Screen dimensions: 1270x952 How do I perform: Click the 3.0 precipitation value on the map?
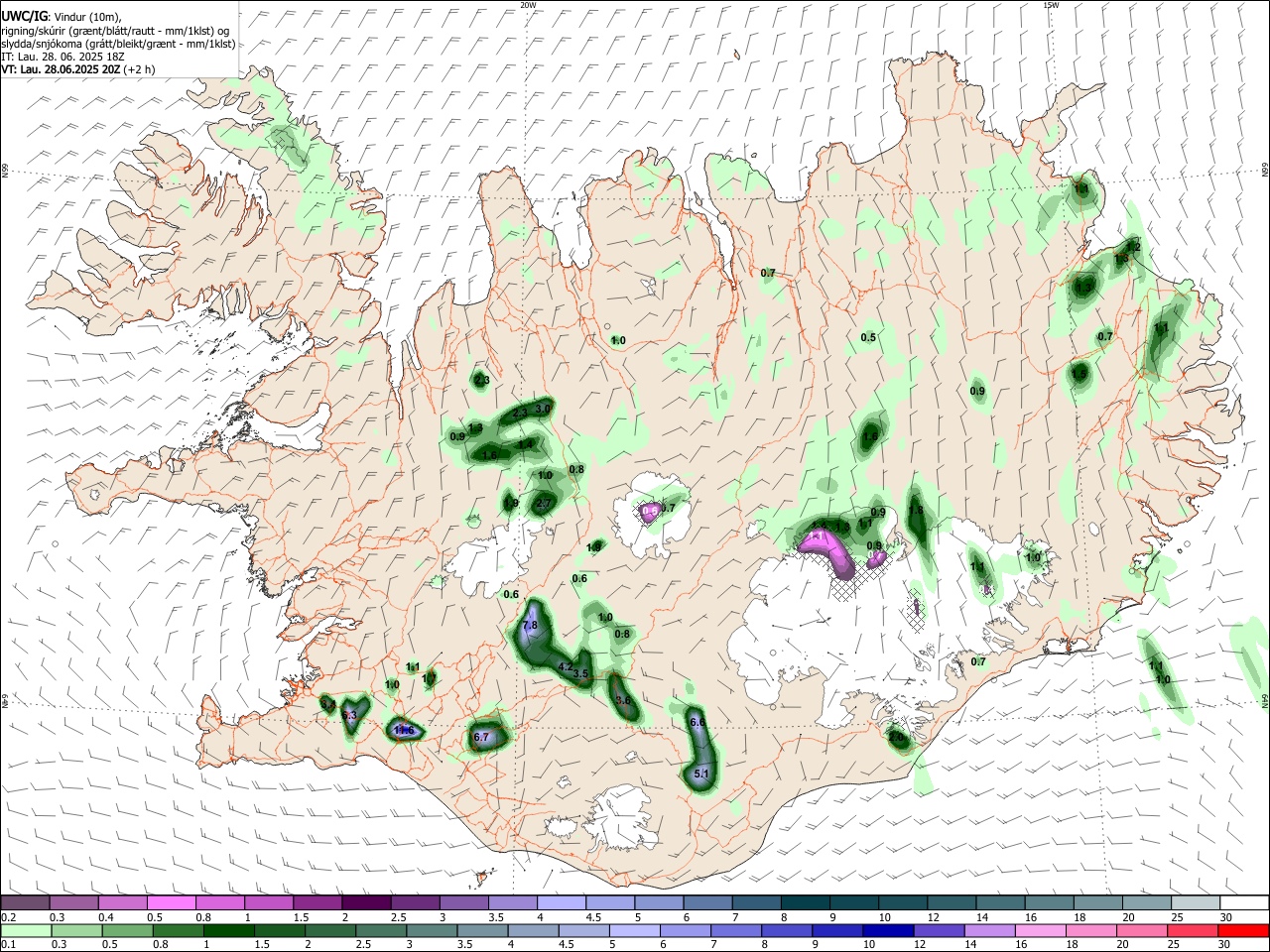pyautogui.click(x=543, y=409)
